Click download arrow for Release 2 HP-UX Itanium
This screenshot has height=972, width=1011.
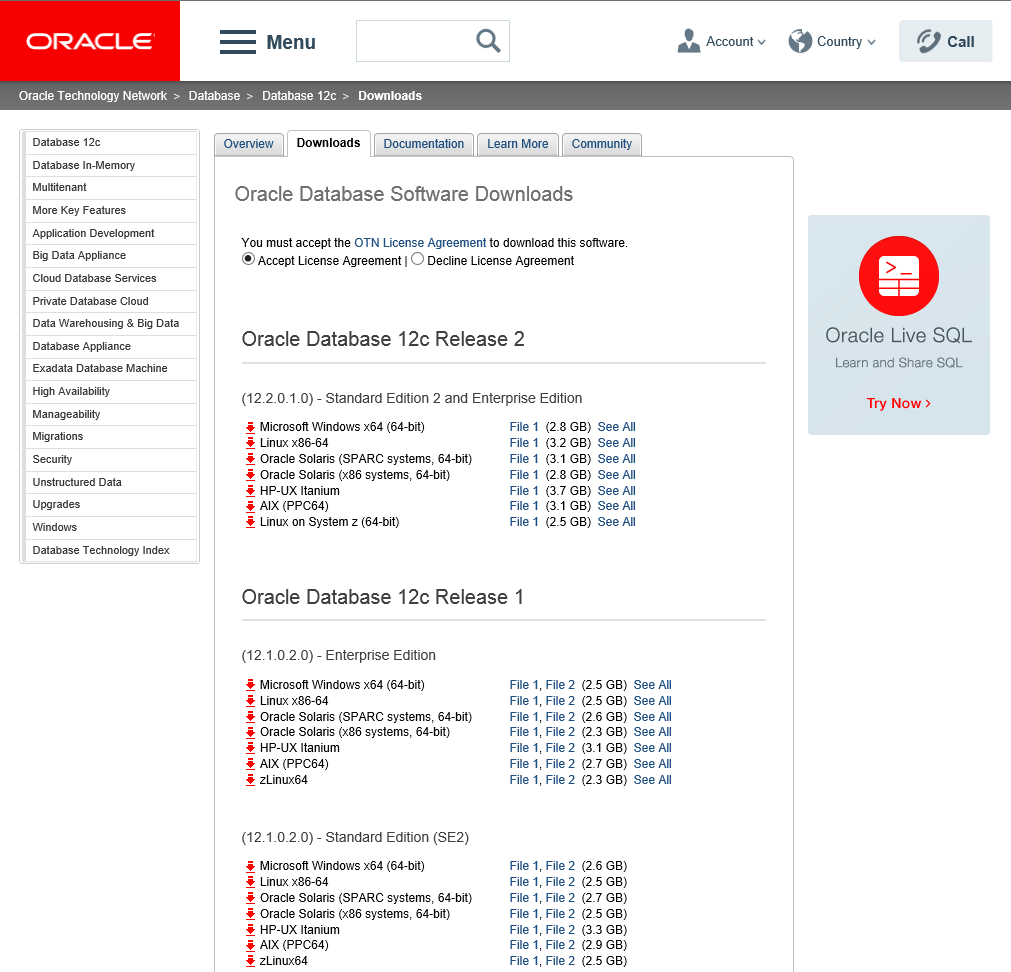pos(250,491)
